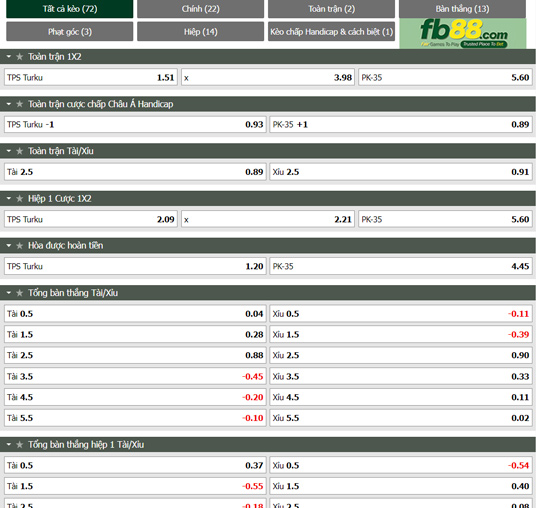Choose first-half Xỉu 0.5 at -0.54
Screen dimensions: 536x508
(x=401, y=466)
